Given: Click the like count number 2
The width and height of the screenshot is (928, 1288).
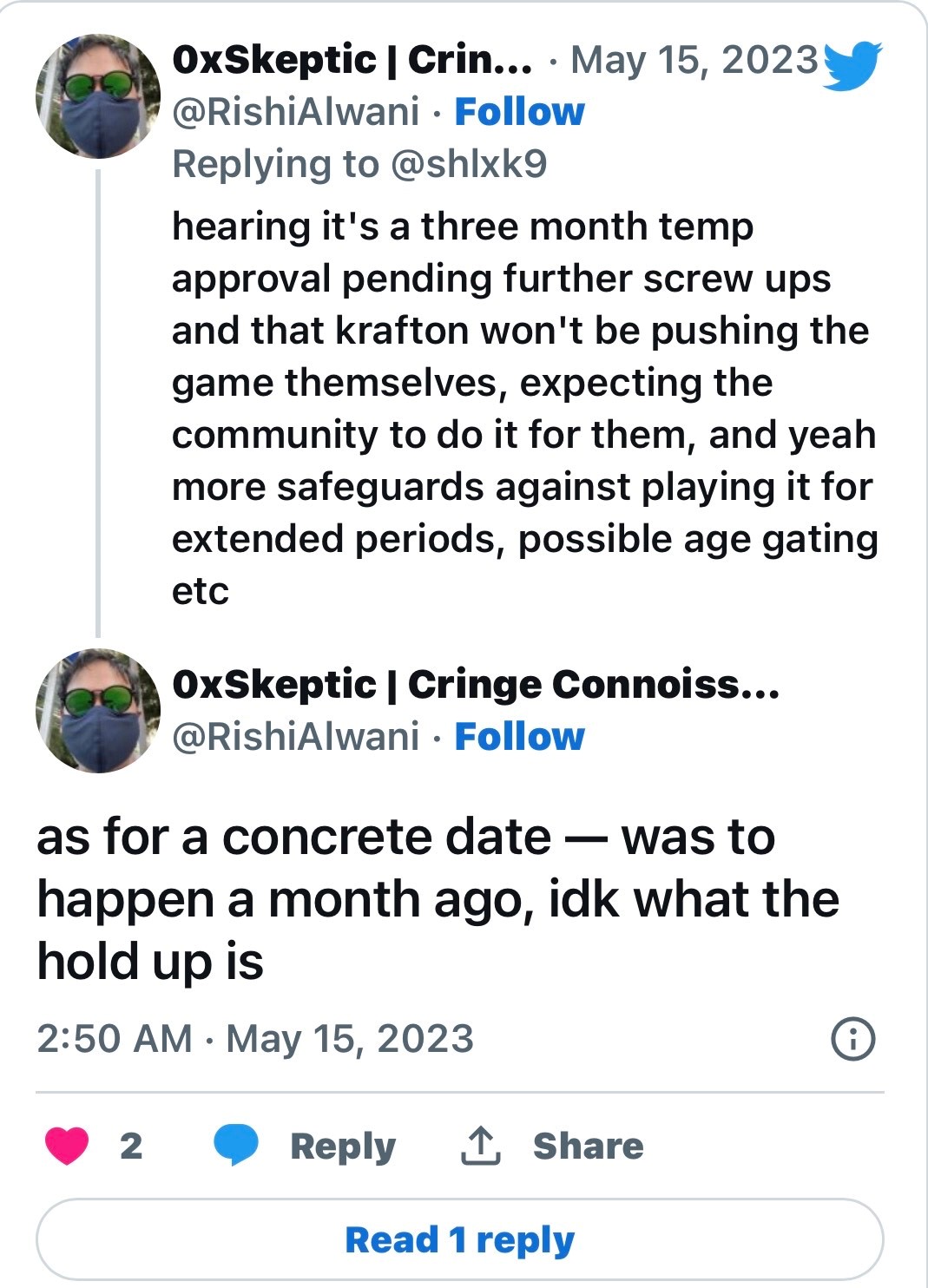Looking at the screenshot, I should [131, 1146].
